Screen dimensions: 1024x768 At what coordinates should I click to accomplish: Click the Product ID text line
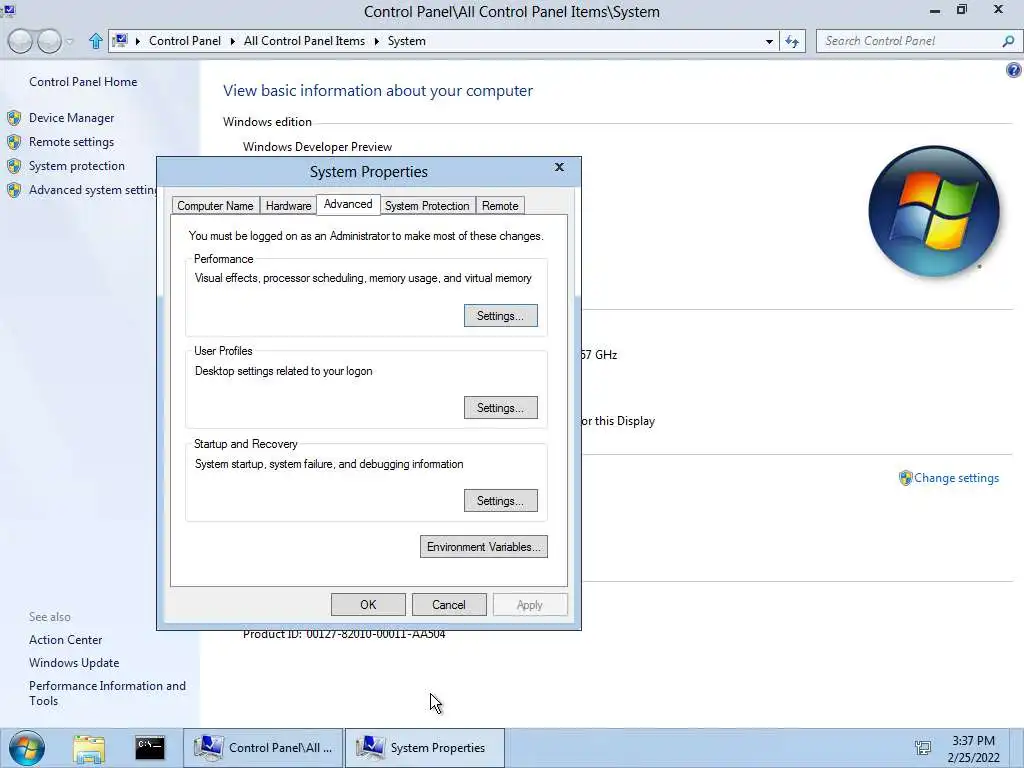(344, 634)
